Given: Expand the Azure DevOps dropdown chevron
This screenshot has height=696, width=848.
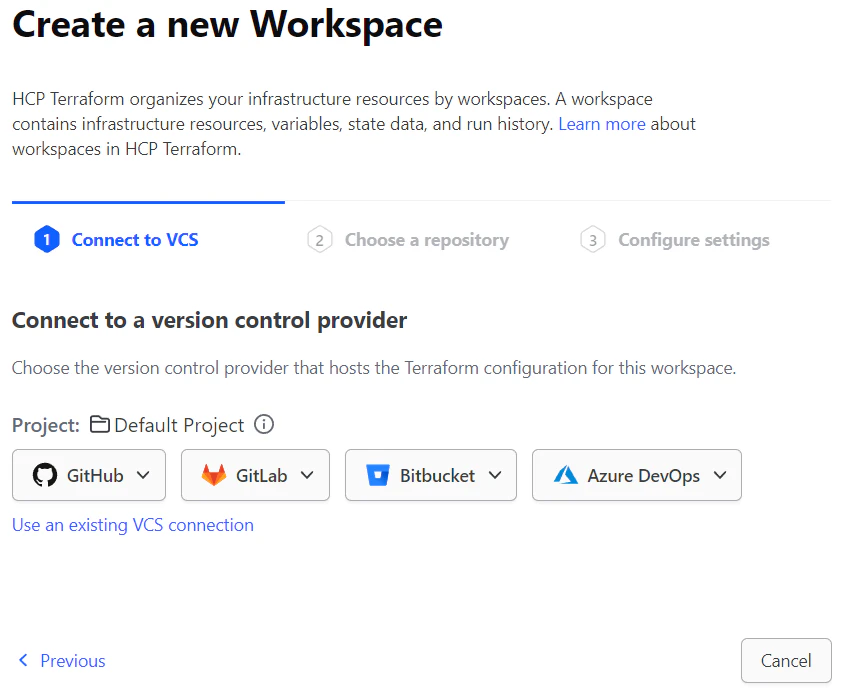Looking at the screenshot, I should (720, 475).
